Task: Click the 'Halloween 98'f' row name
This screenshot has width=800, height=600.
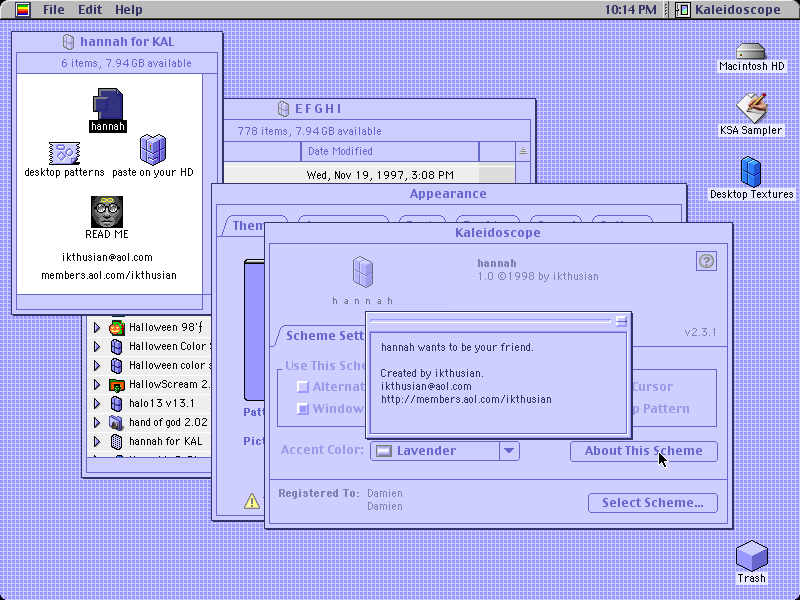Action: pyautogui.click(x=166, y=328)
